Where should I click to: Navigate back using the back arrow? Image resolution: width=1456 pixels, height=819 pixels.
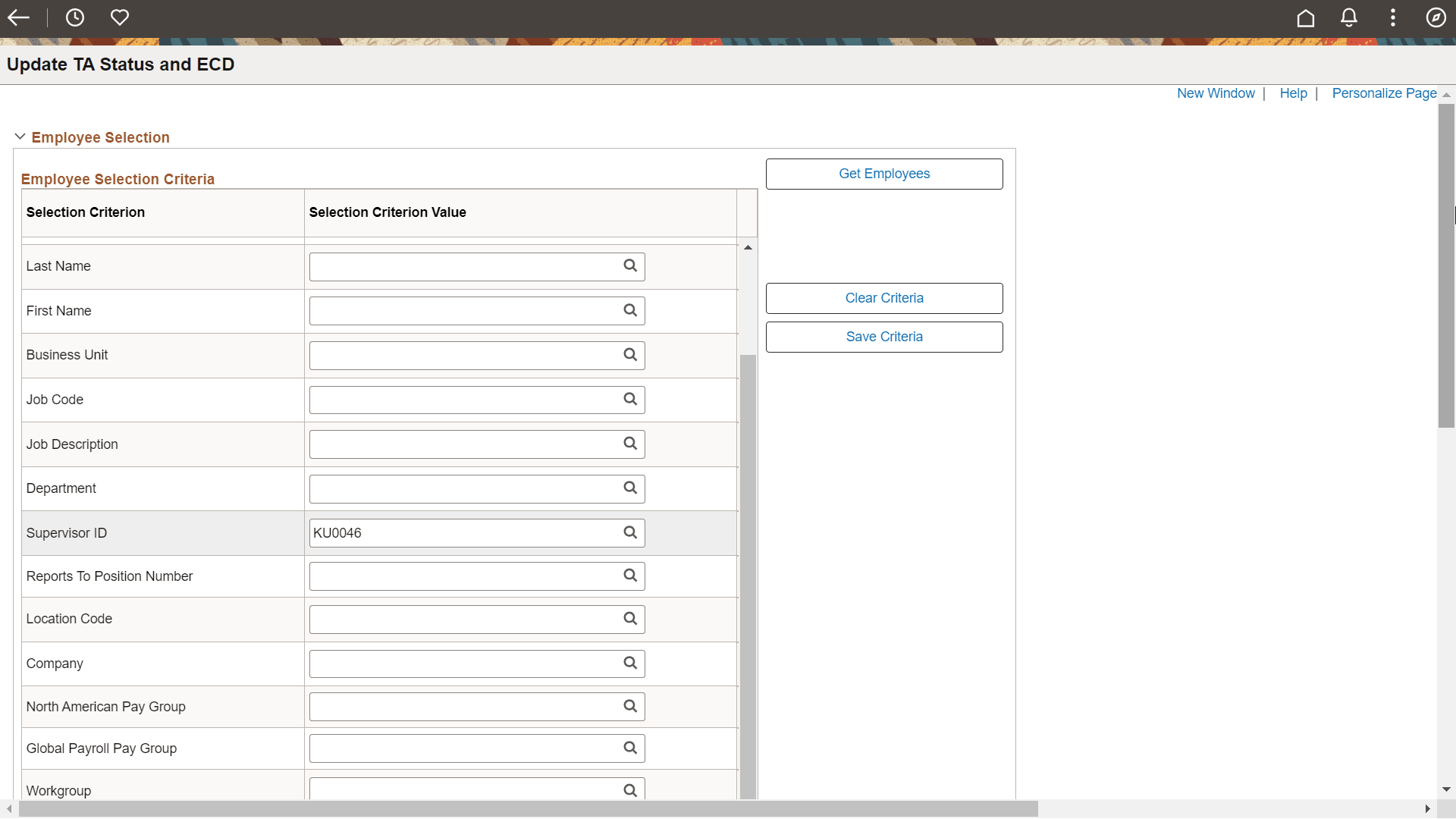click(18, 17)
